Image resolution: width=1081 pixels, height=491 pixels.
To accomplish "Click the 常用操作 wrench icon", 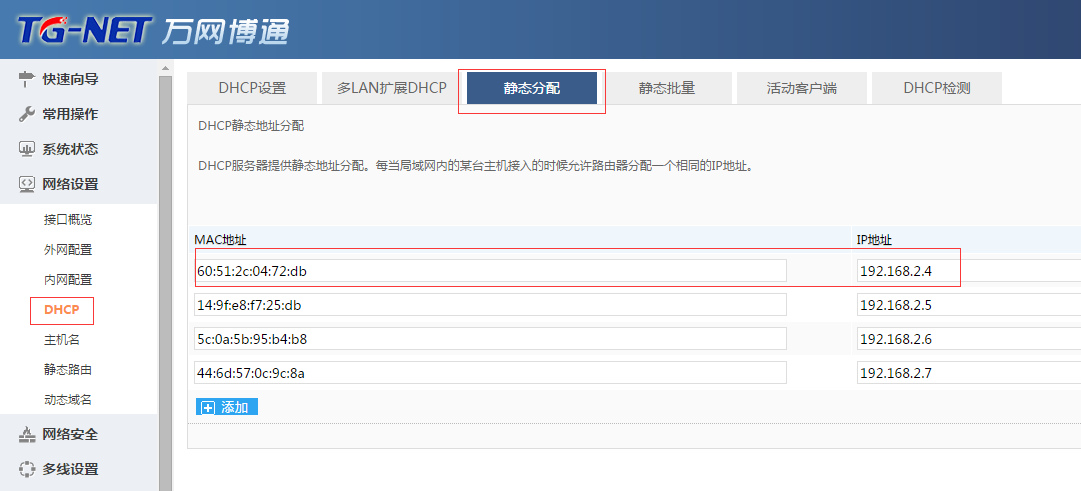I will pos(27,114).
